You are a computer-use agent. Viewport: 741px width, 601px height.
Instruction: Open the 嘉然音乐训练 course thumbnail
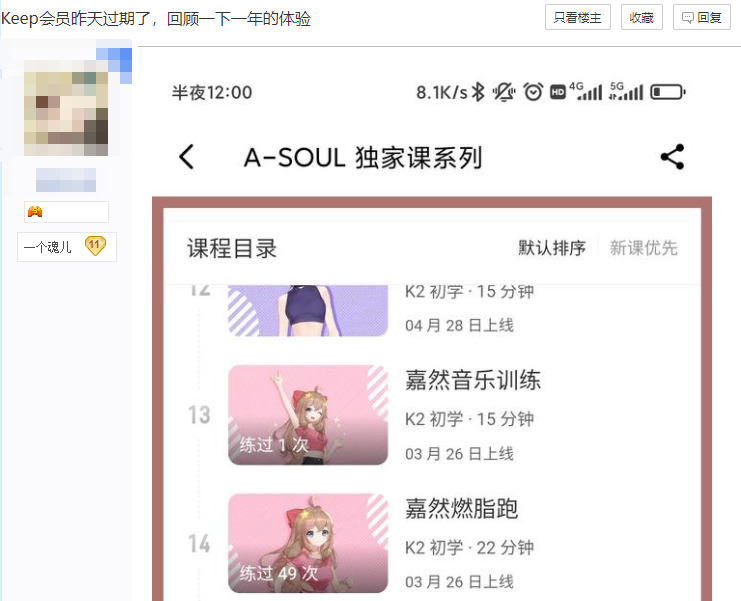308,415
